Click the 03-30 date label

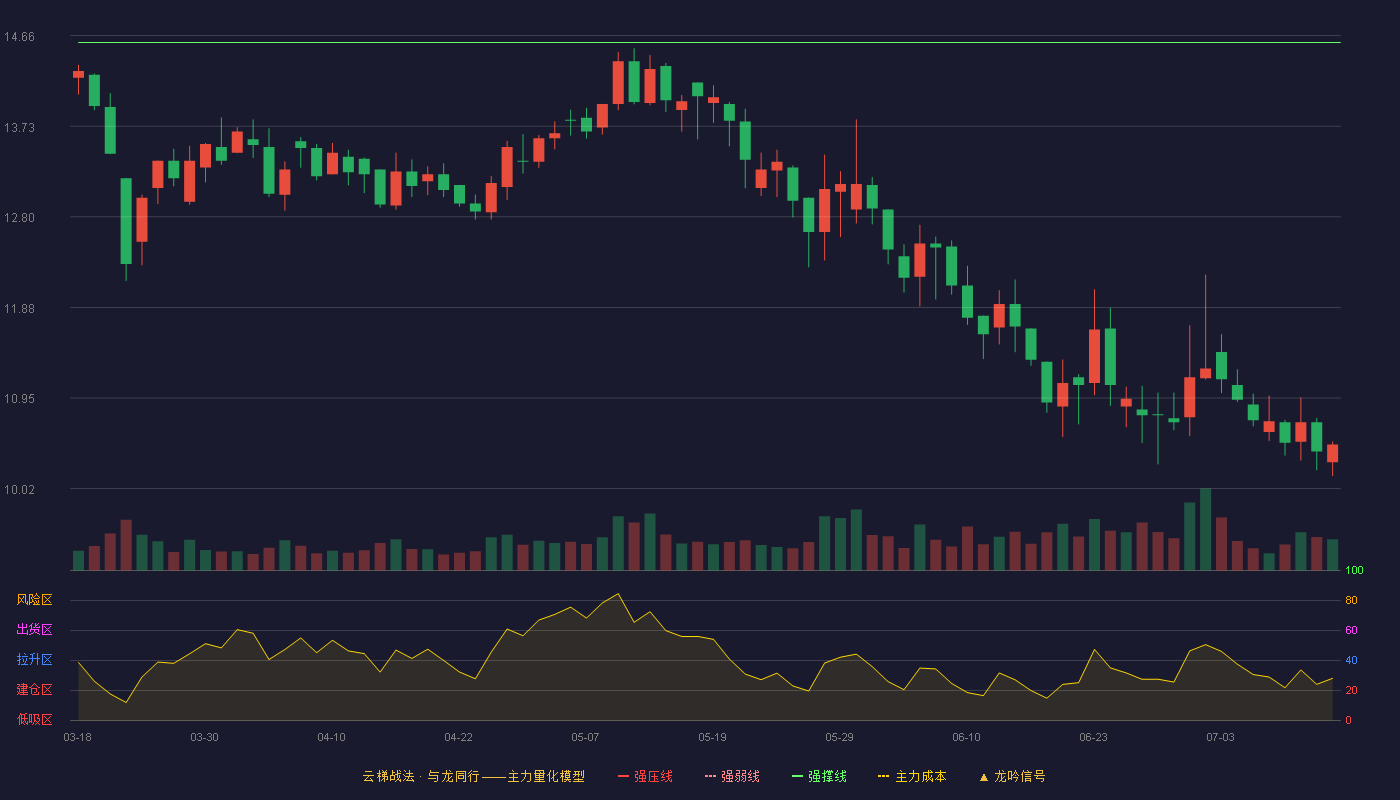coord(204,737)
